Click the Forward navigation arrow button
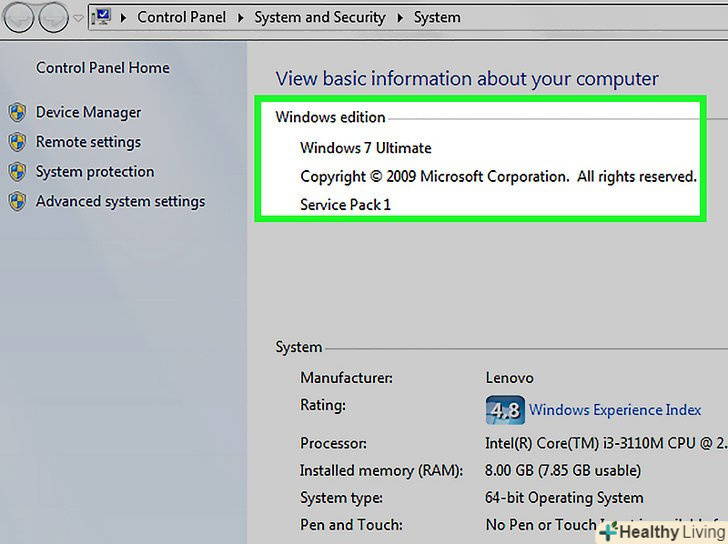Image resolution: width=728 pixels, height=544 pixels. (x=54, y=16)
